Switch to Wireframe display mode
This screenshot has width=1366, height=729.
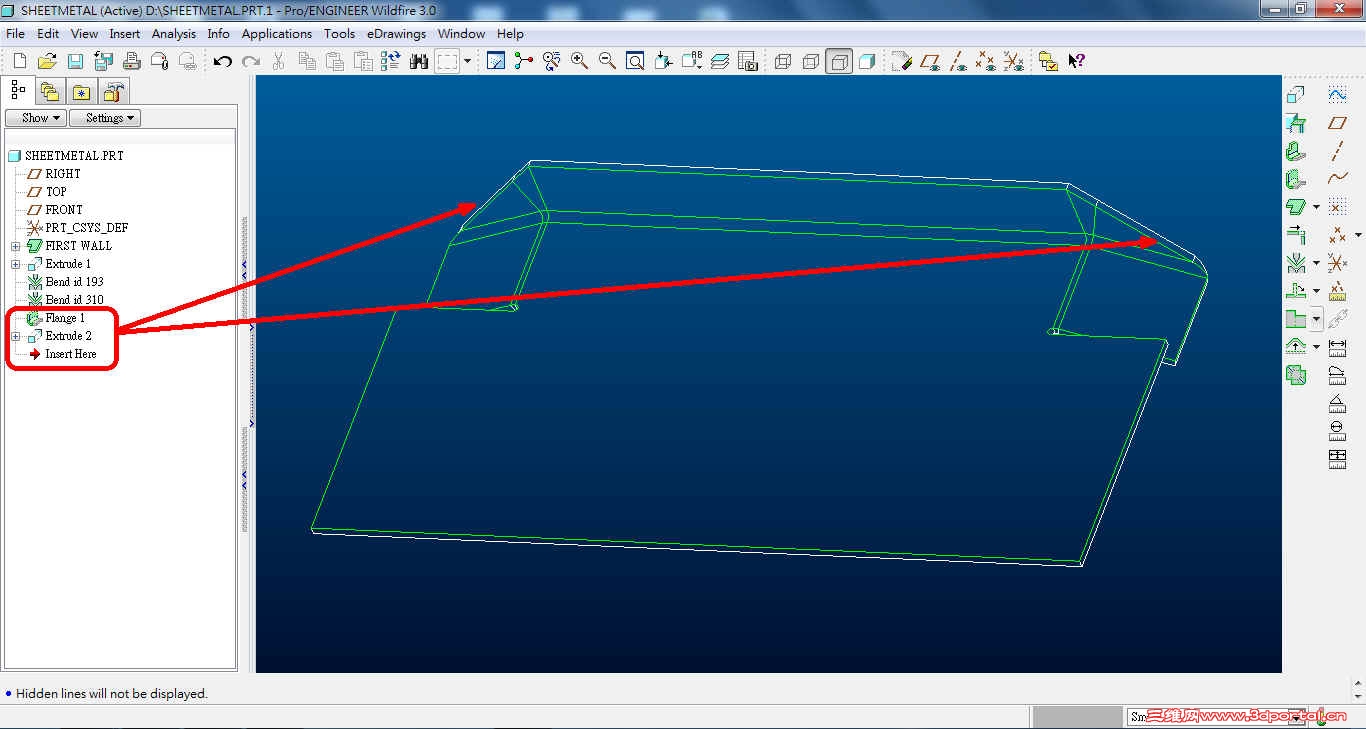tap(781, 61)
